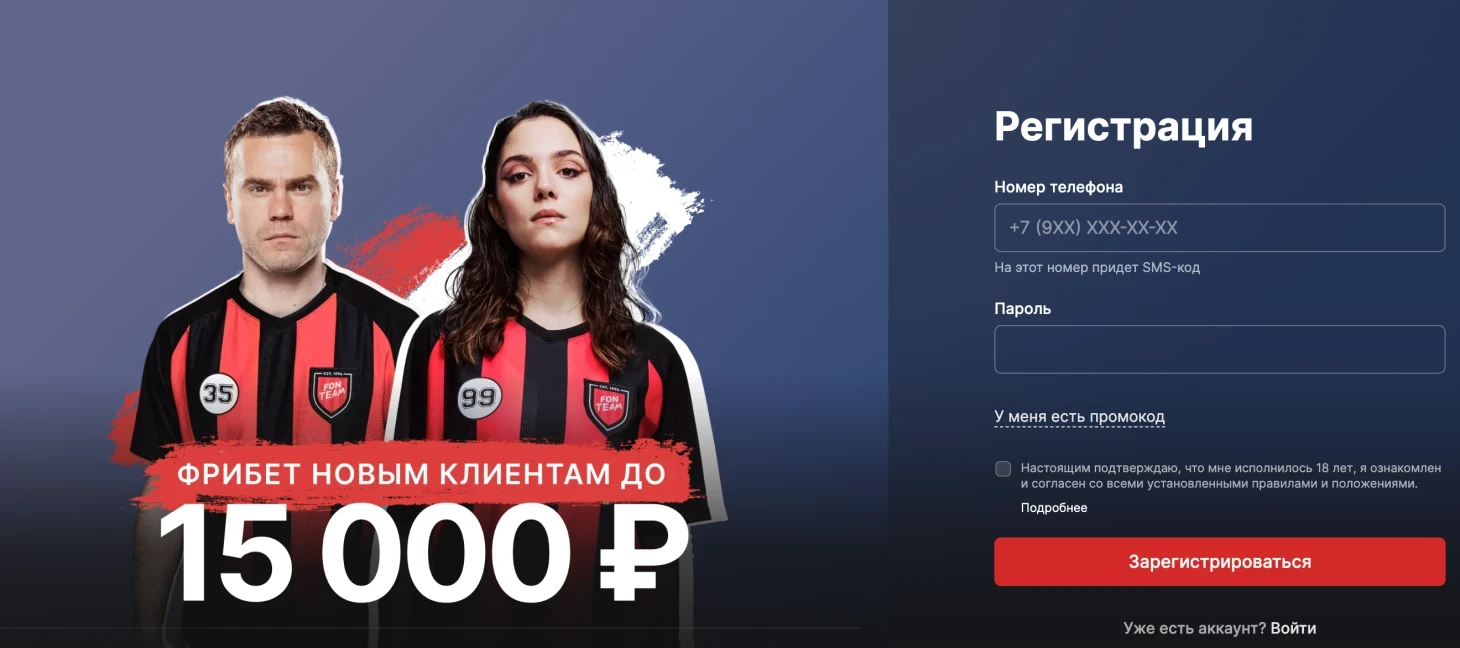Open the 'Подробнее' rules details link
1460x648 pixels.
tap(1054, 508)
